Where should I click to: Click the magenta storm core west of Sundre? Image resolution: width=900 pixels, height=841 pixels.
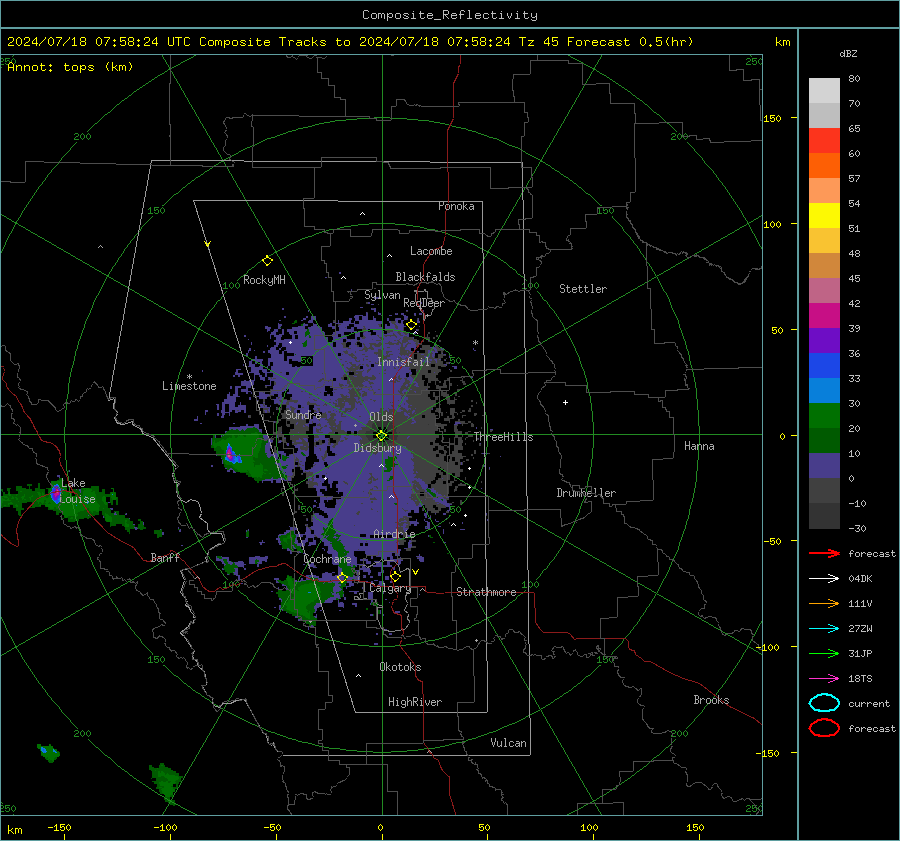230,454
